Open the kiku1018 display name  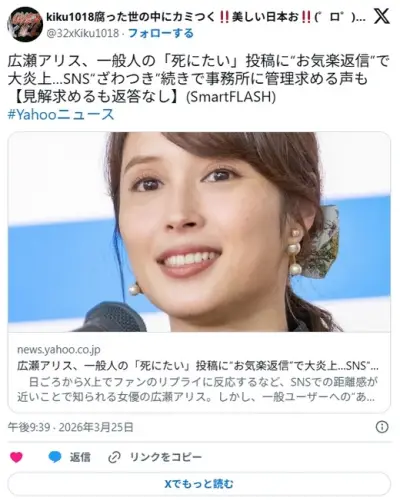coord(206,17)
